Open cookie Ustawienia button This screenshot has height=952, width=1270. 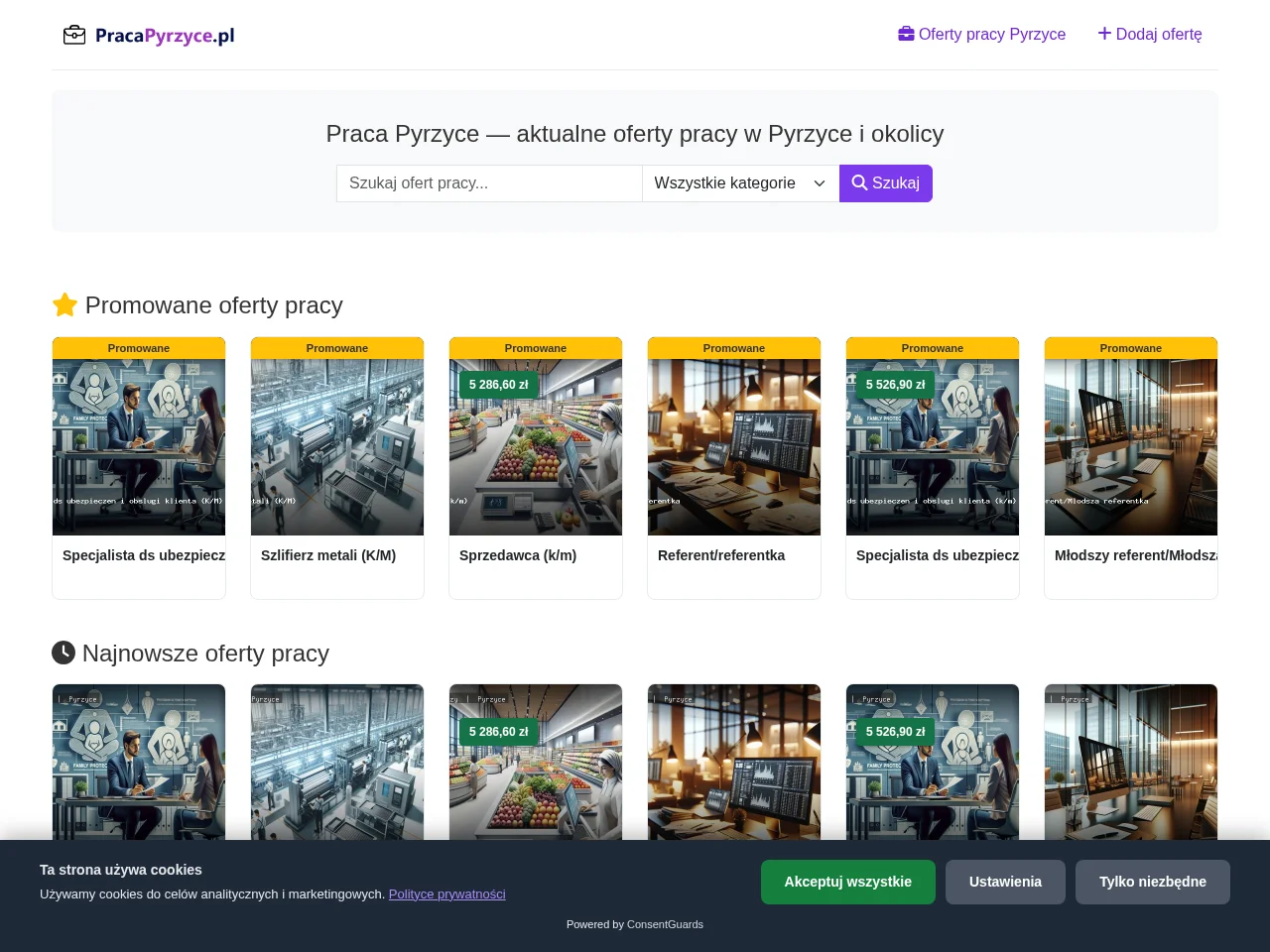(1005, 882)
